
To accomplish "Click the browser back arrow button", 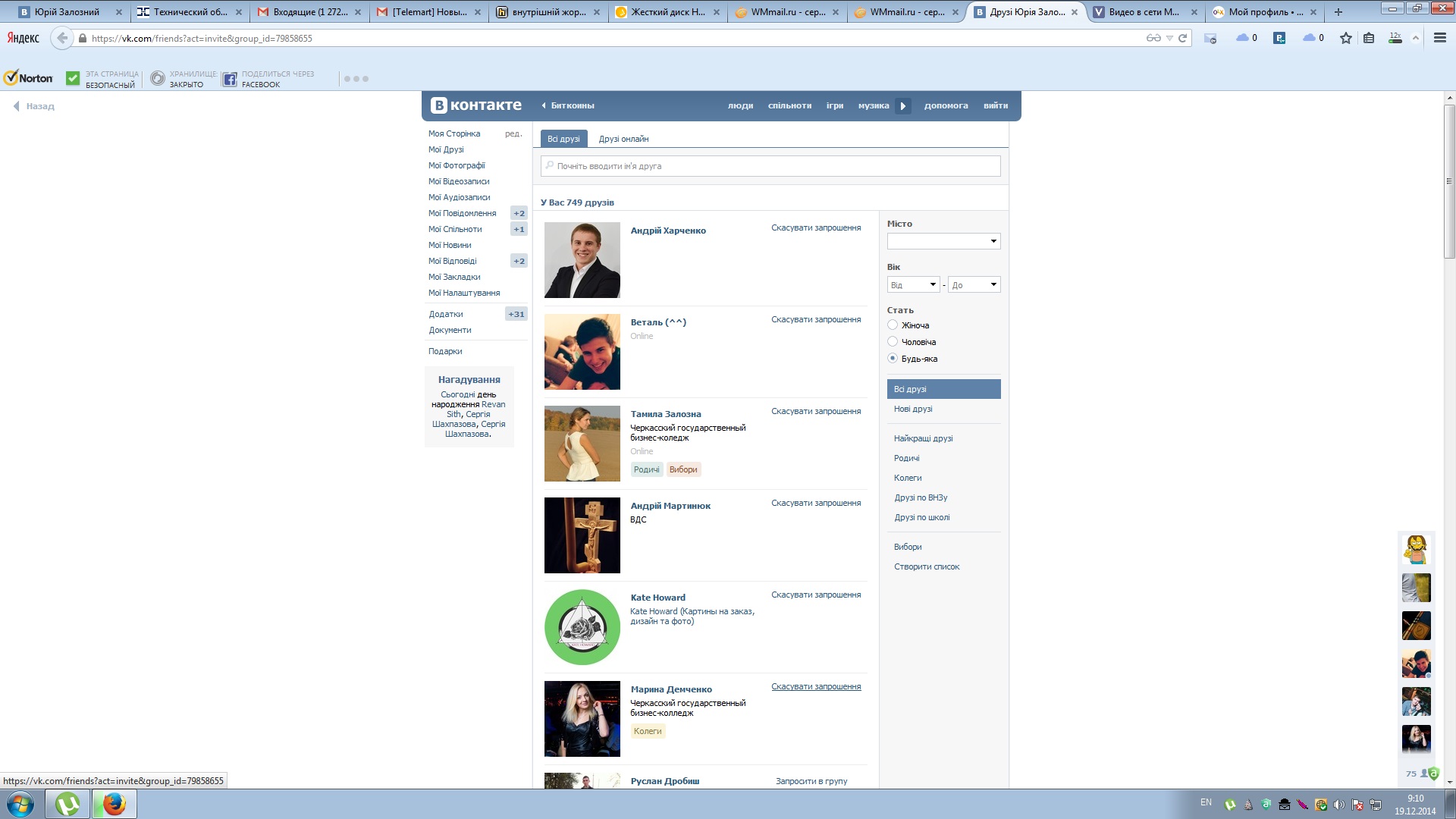I will tap(62, 38).
